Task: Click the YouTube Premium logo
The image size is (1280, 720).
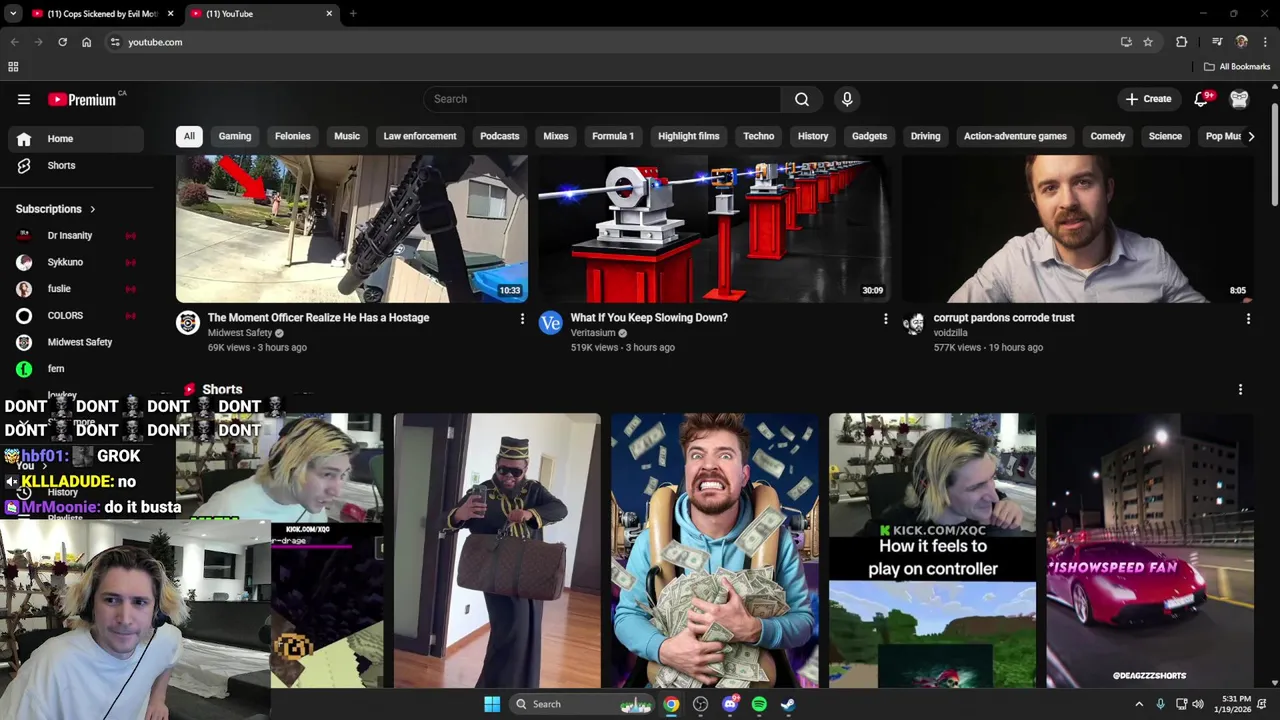Action: tap(84, 99)
